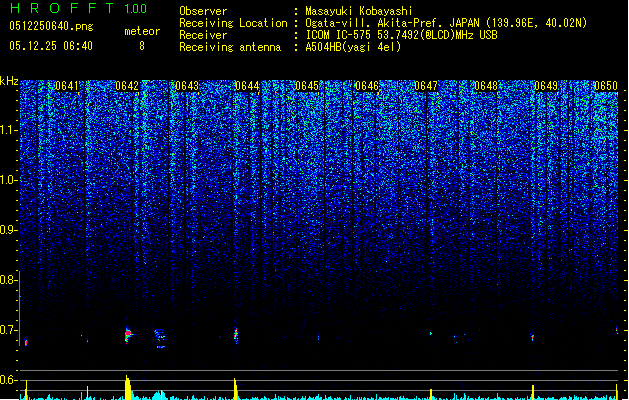Click the HROFFT 1.0.0 title text
Image resolution: width=629 pixels, height=400 pixels.
79,8
